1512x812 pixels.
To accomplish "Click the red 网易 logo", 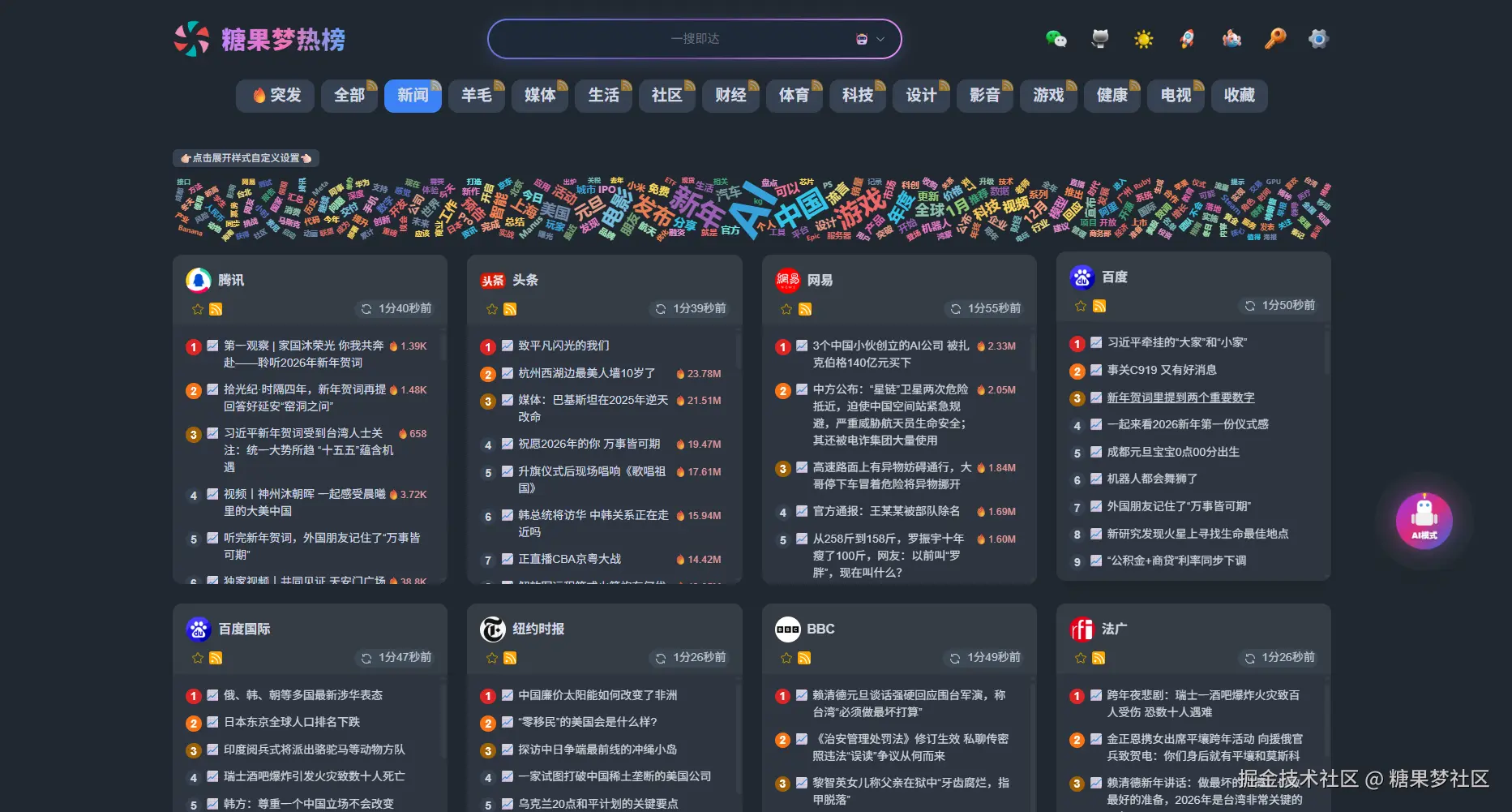I will [788, 280].
